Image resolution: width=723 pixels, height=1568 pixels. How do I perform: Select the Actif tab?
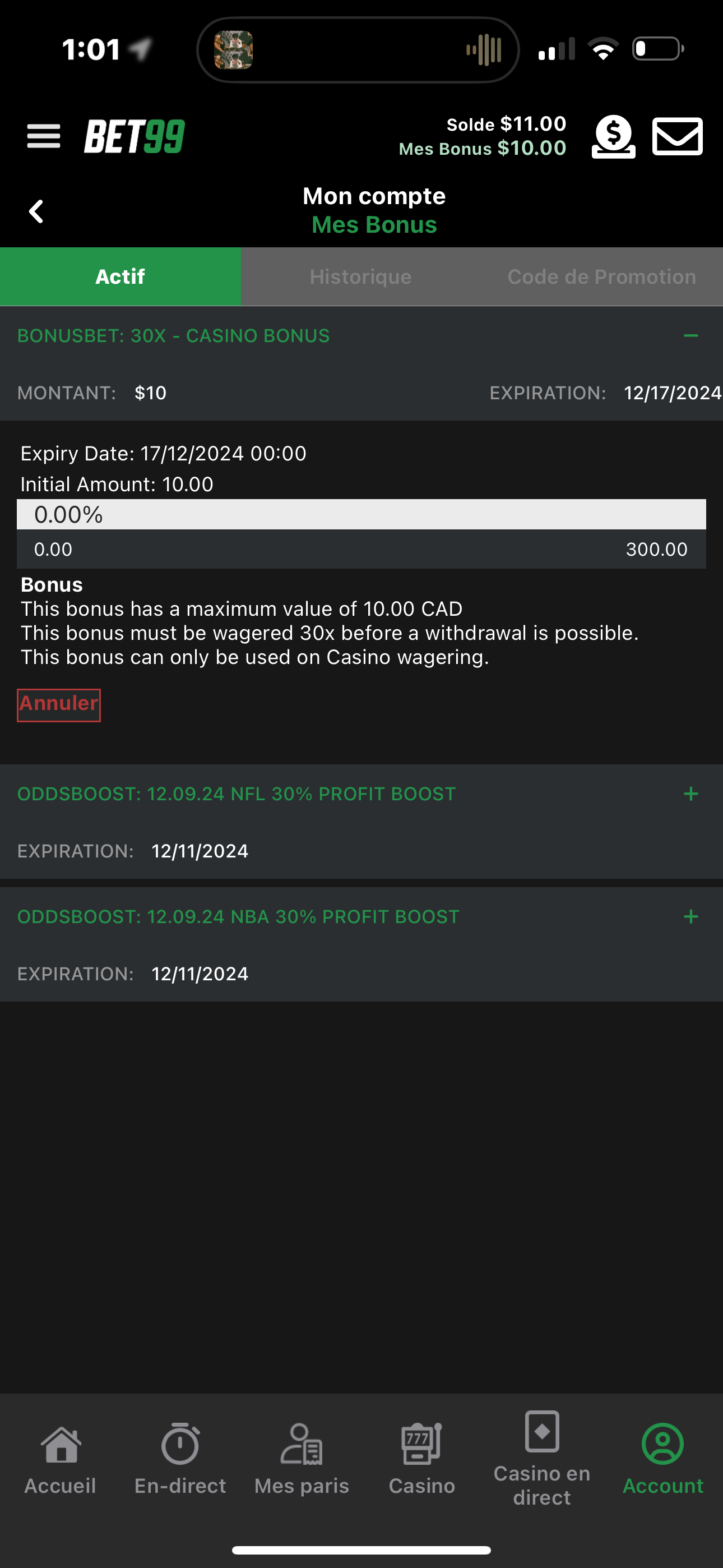[121, 276]
